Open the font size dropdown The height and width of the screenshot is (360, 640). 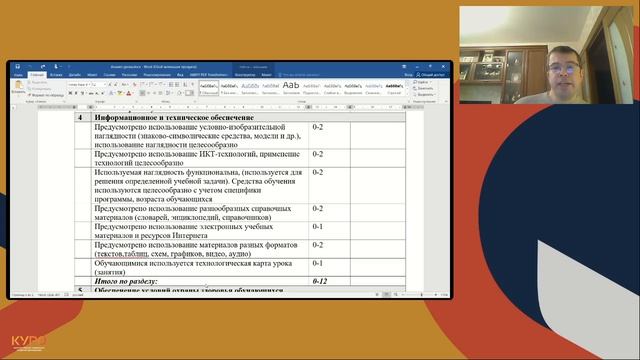tap(105, 84)
